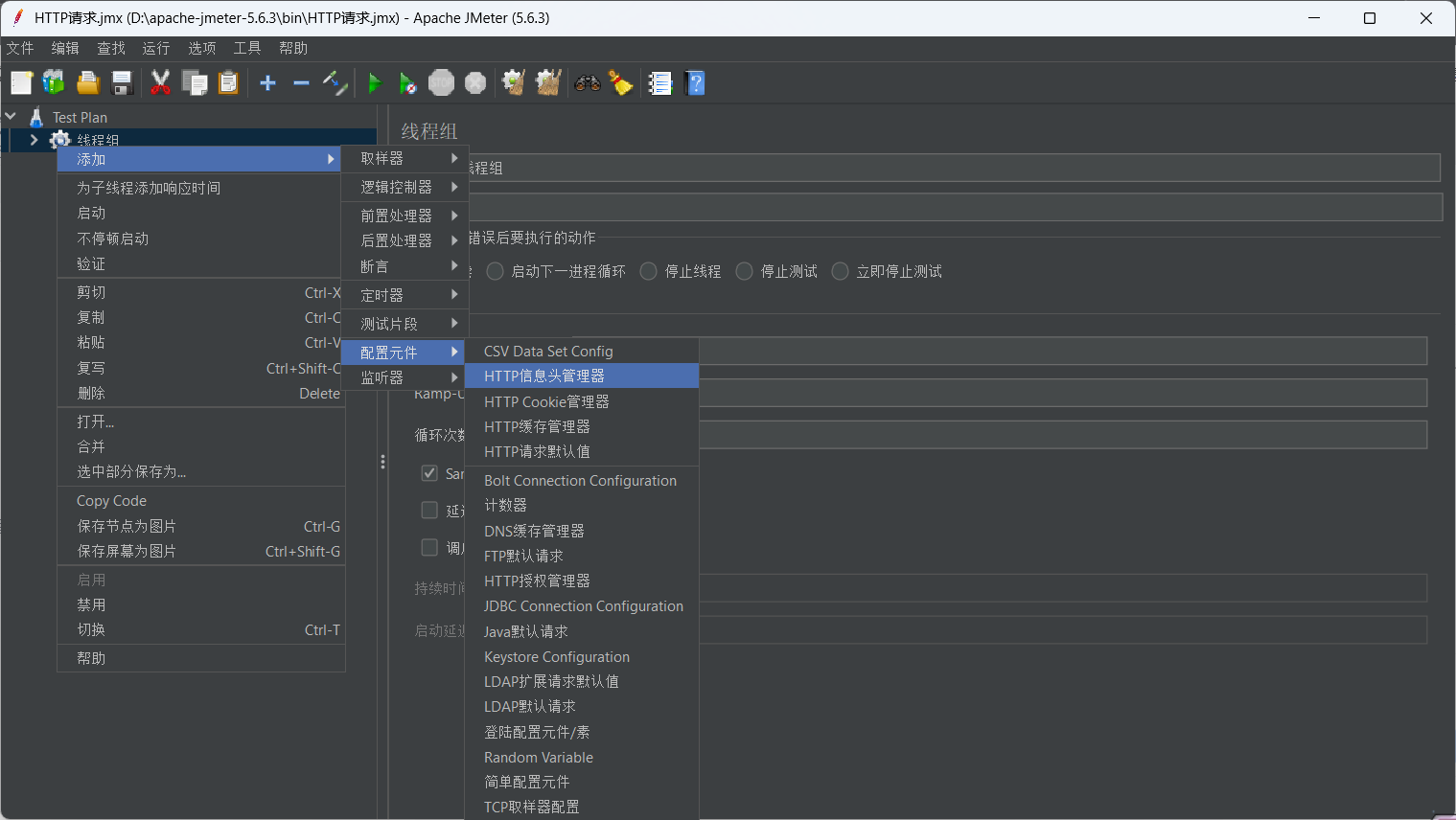The image size is (1456, 820).
Task: Click the Open file folder icon
Action: pyautogui.click(x=88, y=83)
